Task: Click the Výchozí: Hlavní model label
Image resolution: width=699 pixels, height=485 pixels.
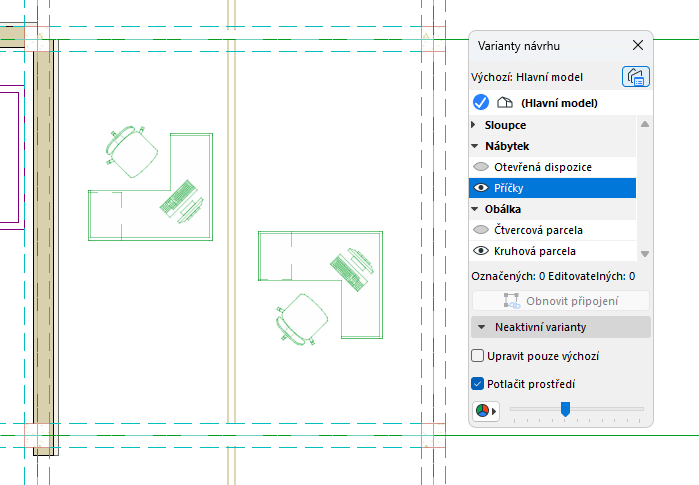Action: (x=527, y=77)
